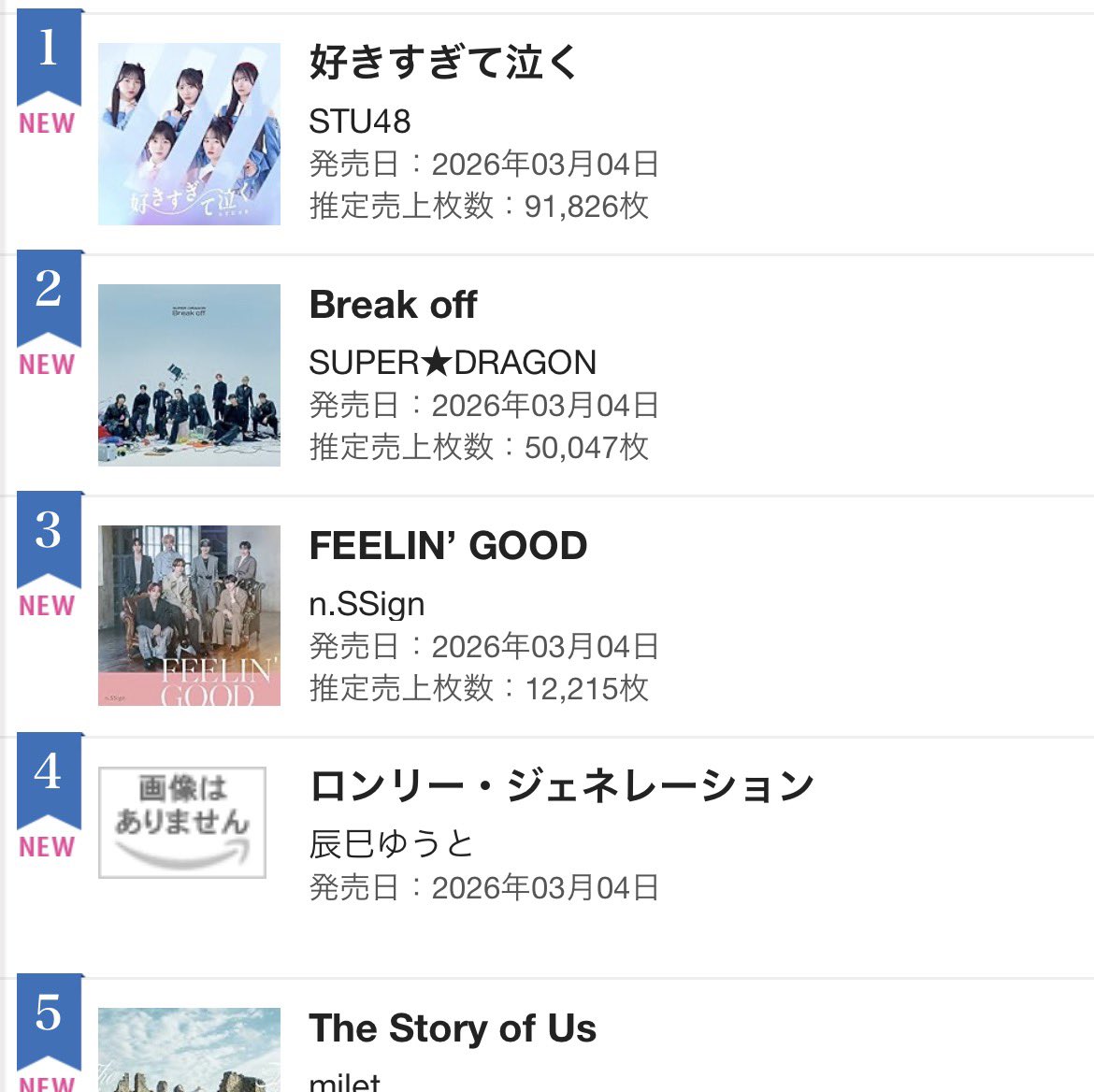Open the Break off title link
This screenshot has width=1094, height=1092.
click(x=393, y=305)
